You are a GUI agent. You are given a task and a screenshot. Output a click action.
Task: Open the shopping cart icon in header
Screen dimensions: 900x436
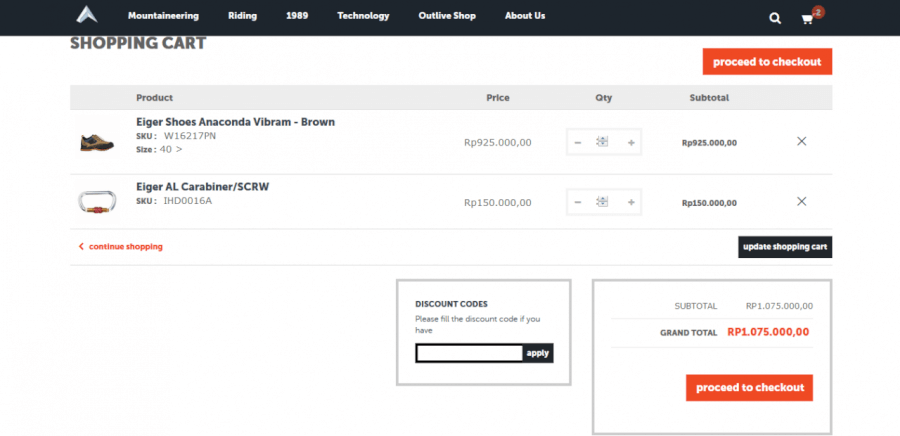(808, 18)
